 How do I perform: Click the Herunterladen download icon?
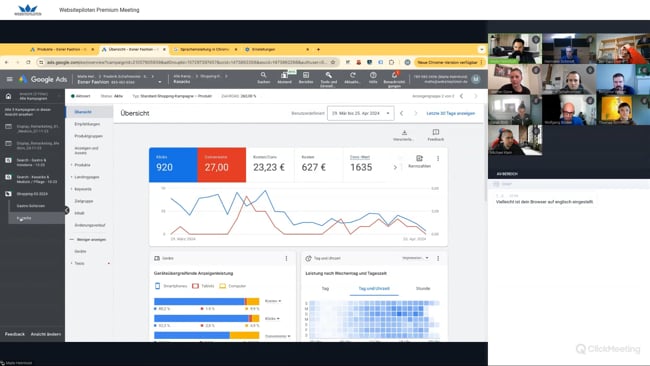pos(404,135)
